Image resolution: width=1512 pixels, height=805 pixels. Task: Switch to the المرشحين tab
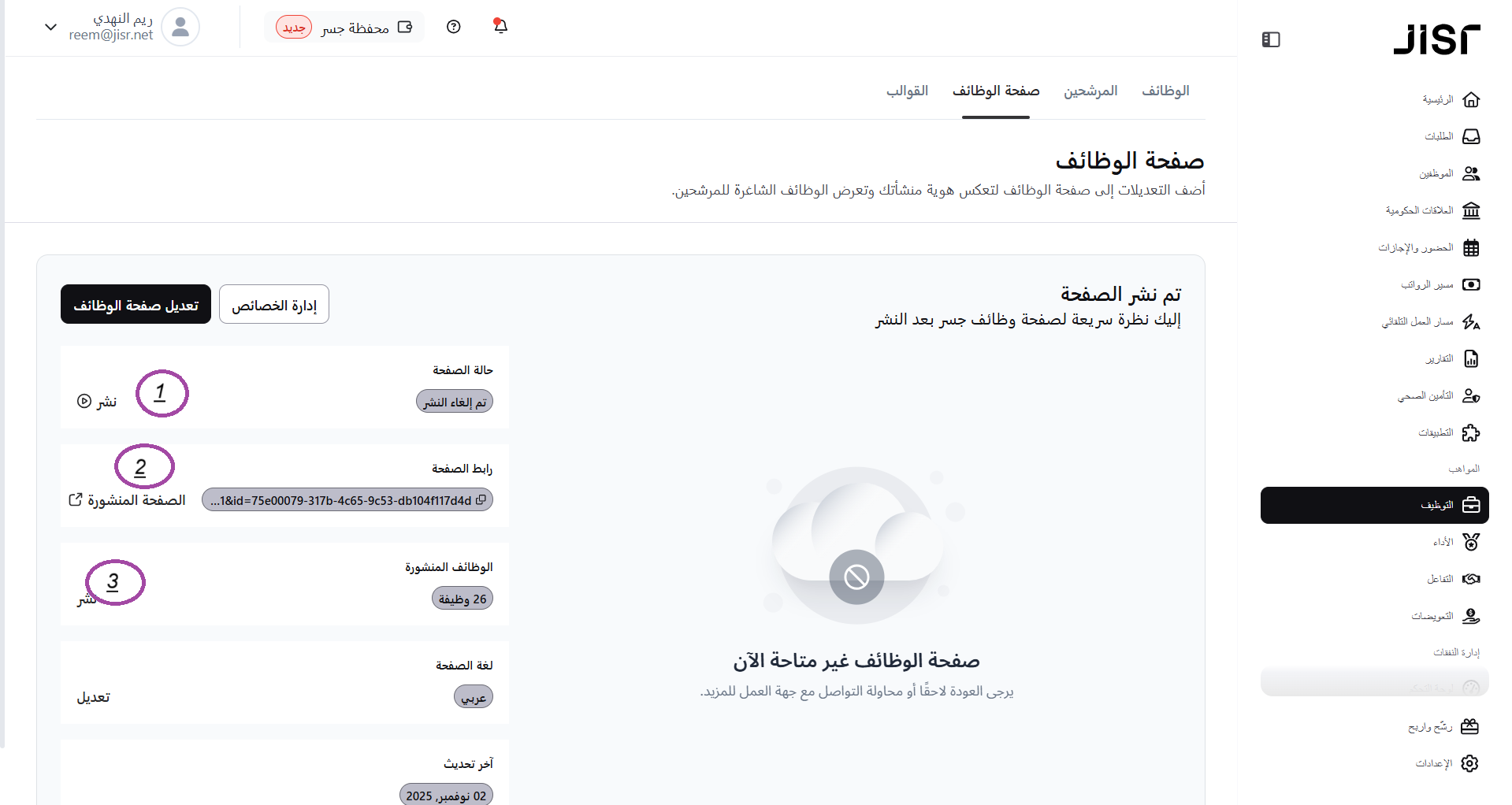click(x=1090, y=91)
